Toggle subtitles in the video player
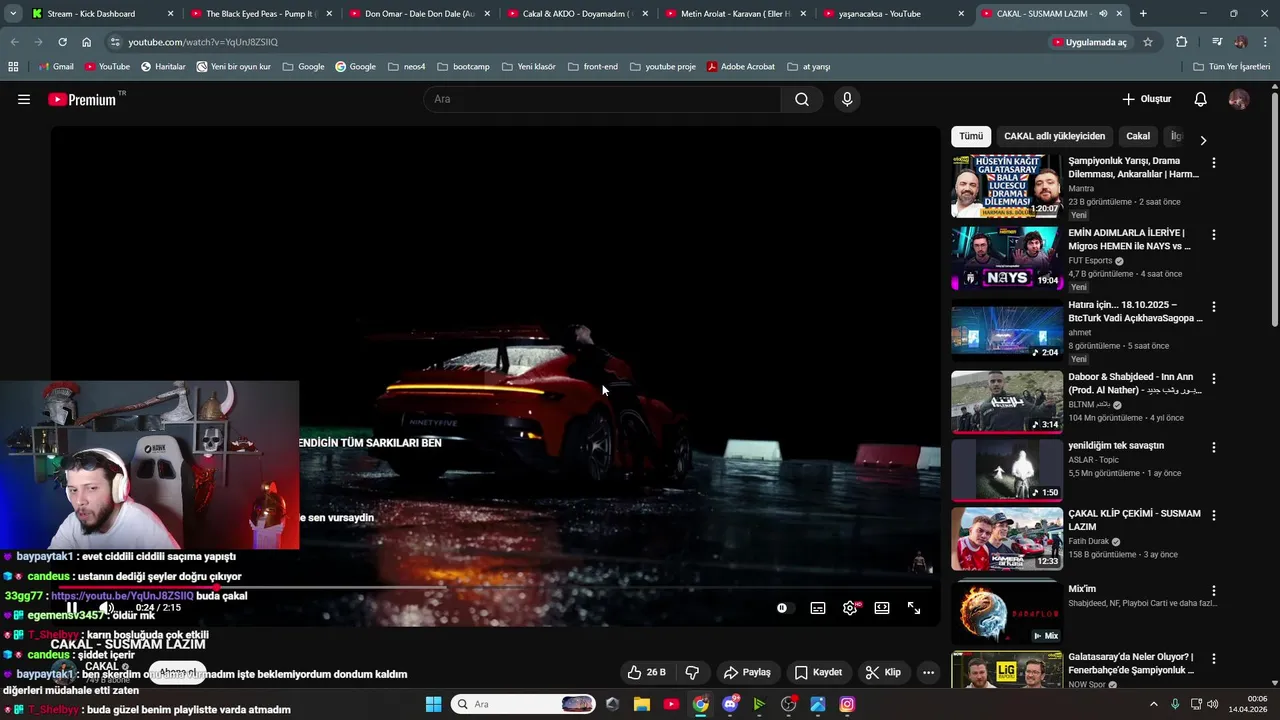Image resolution: width=1280 pixels, height=720 pixels. [818, 608]
